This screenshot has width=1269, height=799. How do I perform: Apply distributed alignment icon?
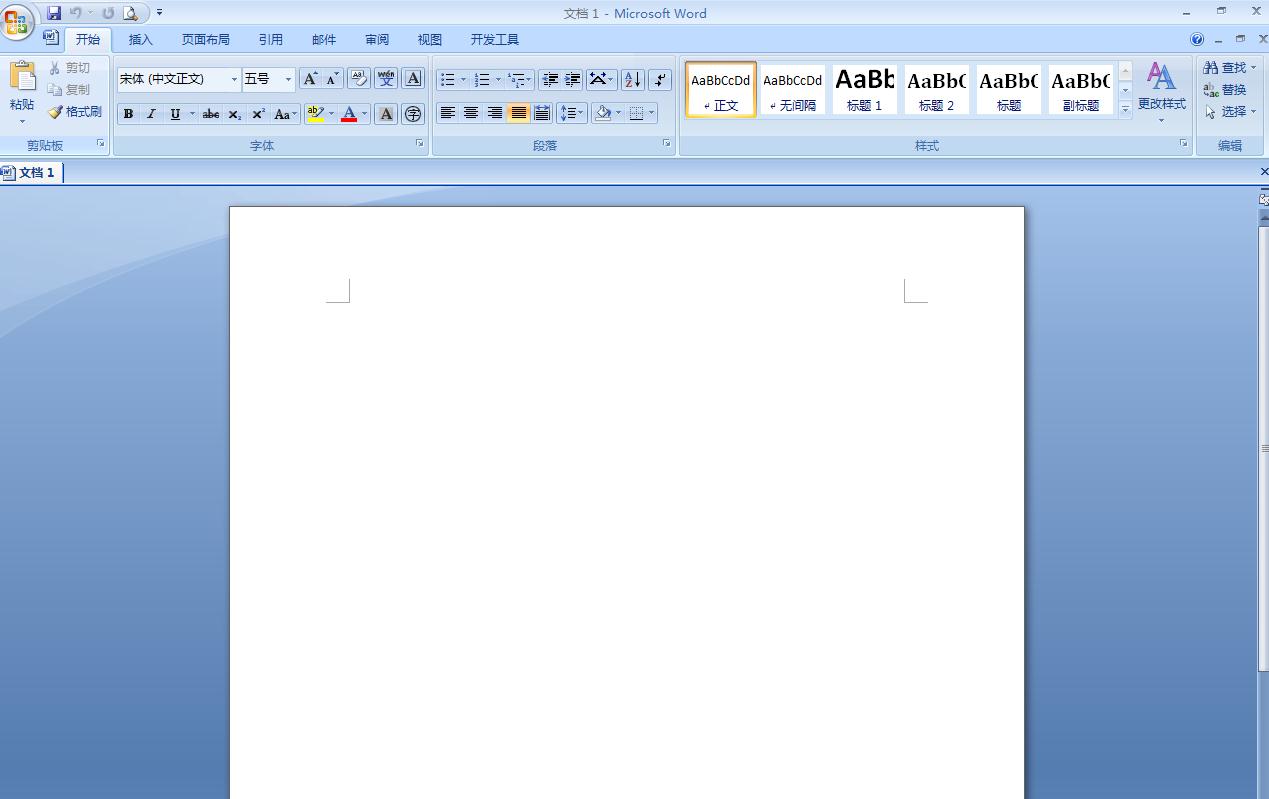pyautogui.click(x=542, y=113)
